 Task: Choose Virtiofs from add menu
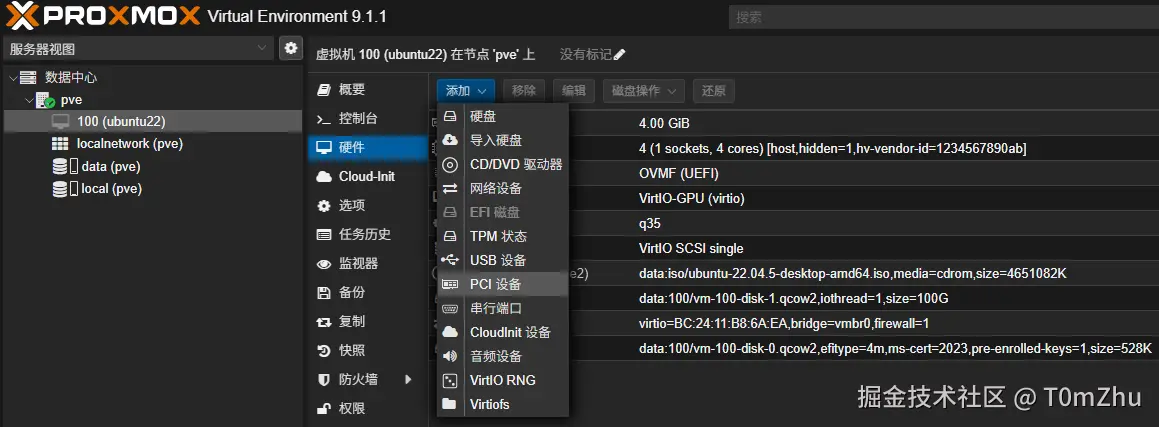pyautogui.click(x=503, y=404)
